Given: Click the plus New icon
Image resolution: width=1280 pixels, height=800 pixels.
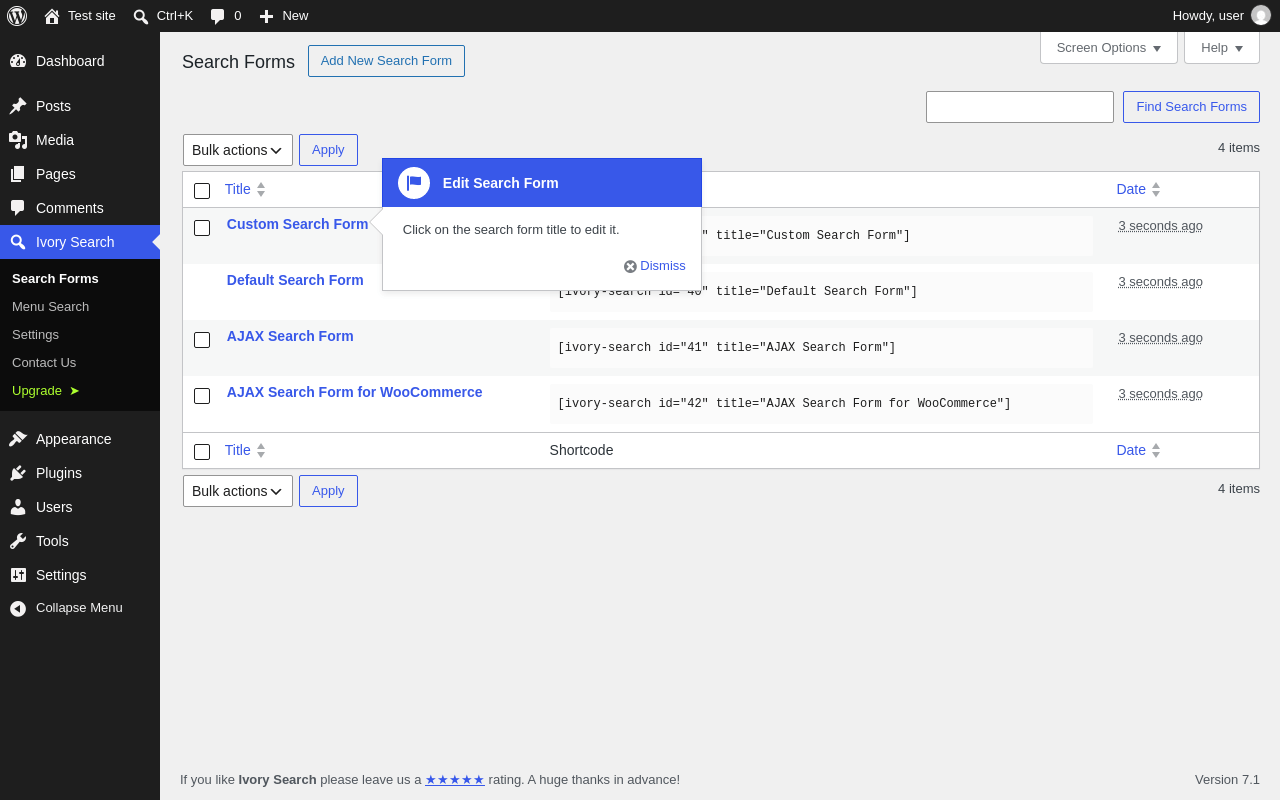Looking at the screenshot, I should (x=266, y=16).
